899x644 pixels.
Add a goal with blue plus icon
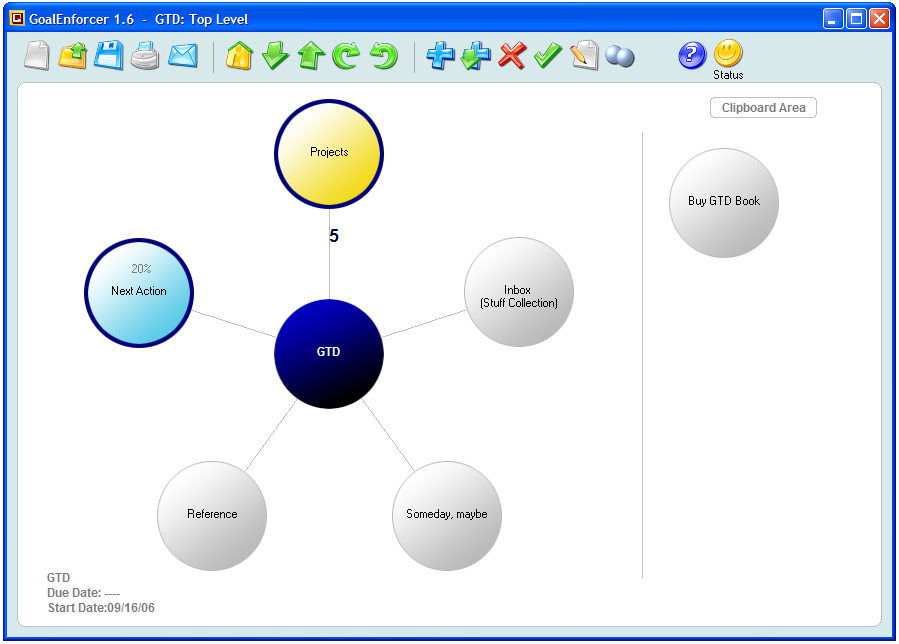tap(440, 56)
